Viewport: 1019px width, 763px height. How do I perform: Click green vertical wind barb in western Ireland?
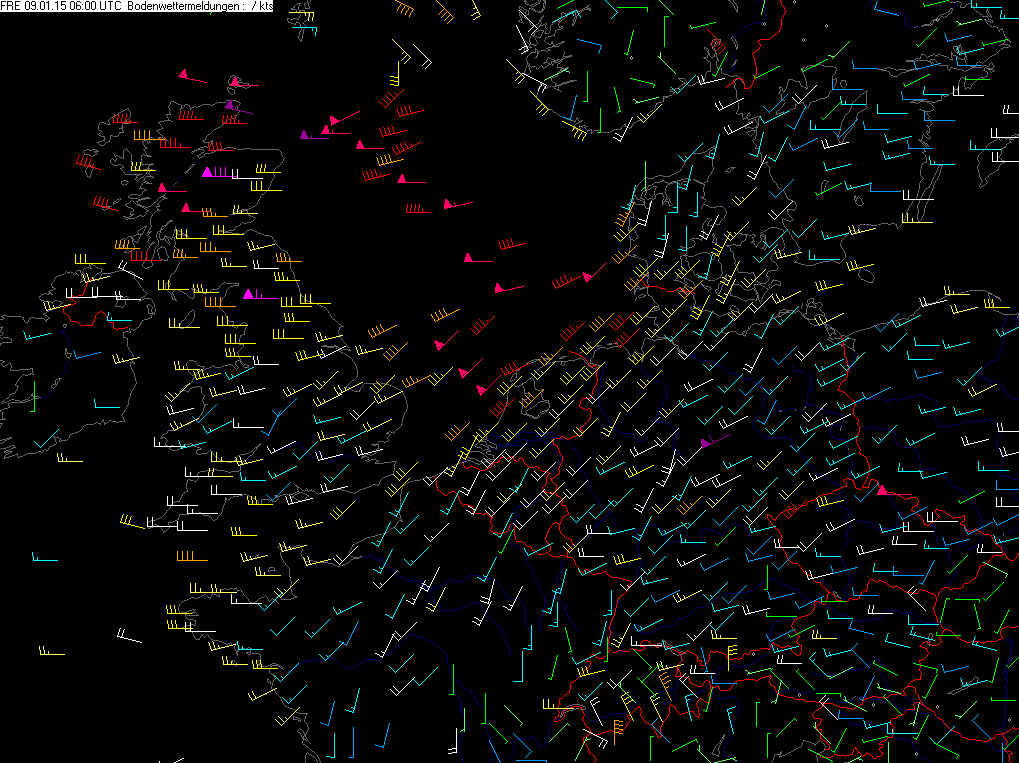32,396
